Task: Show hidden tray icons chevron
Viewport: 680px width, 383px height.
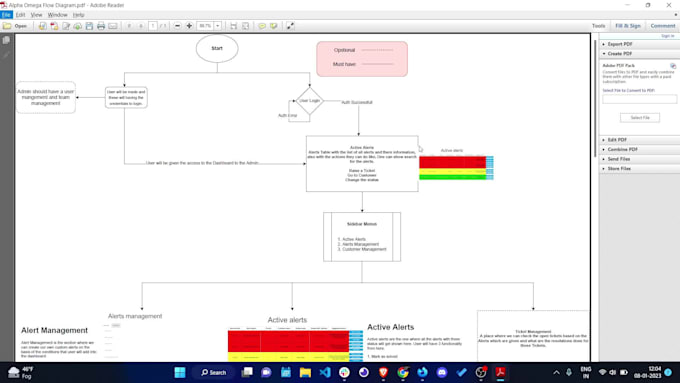Action: tap(556, 373)
